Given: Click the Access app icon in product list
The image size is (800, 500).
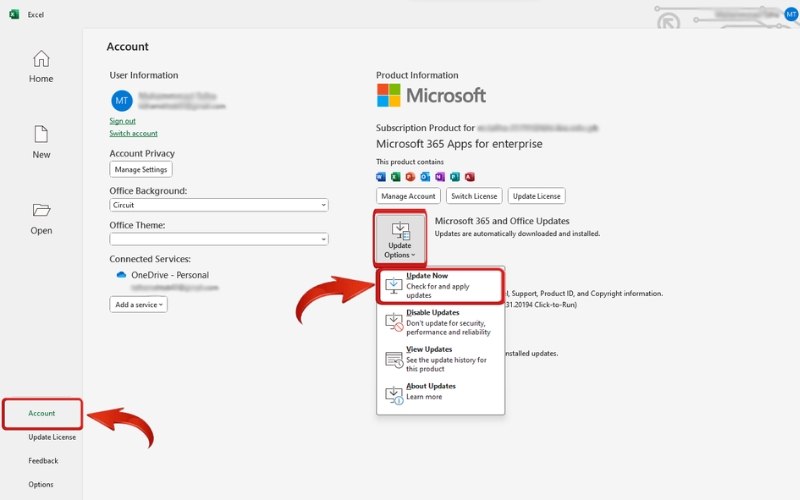Looking at the screenshot, I should coord(469,177).
